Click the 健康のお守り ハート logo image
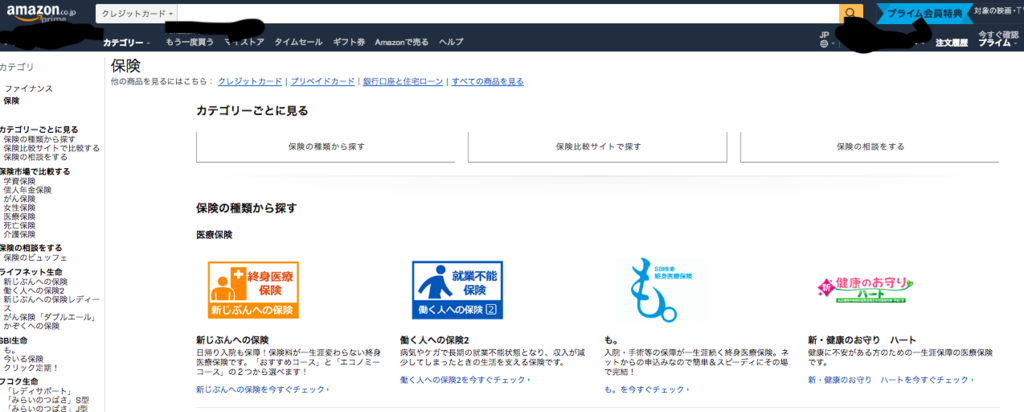 [x=866, y=290]
